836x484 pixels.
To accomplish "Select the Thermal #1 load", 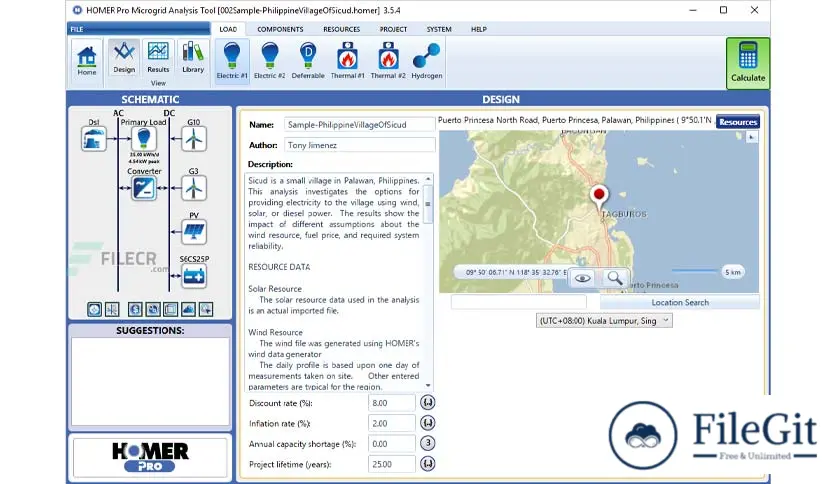I will [x=347, y=61].
